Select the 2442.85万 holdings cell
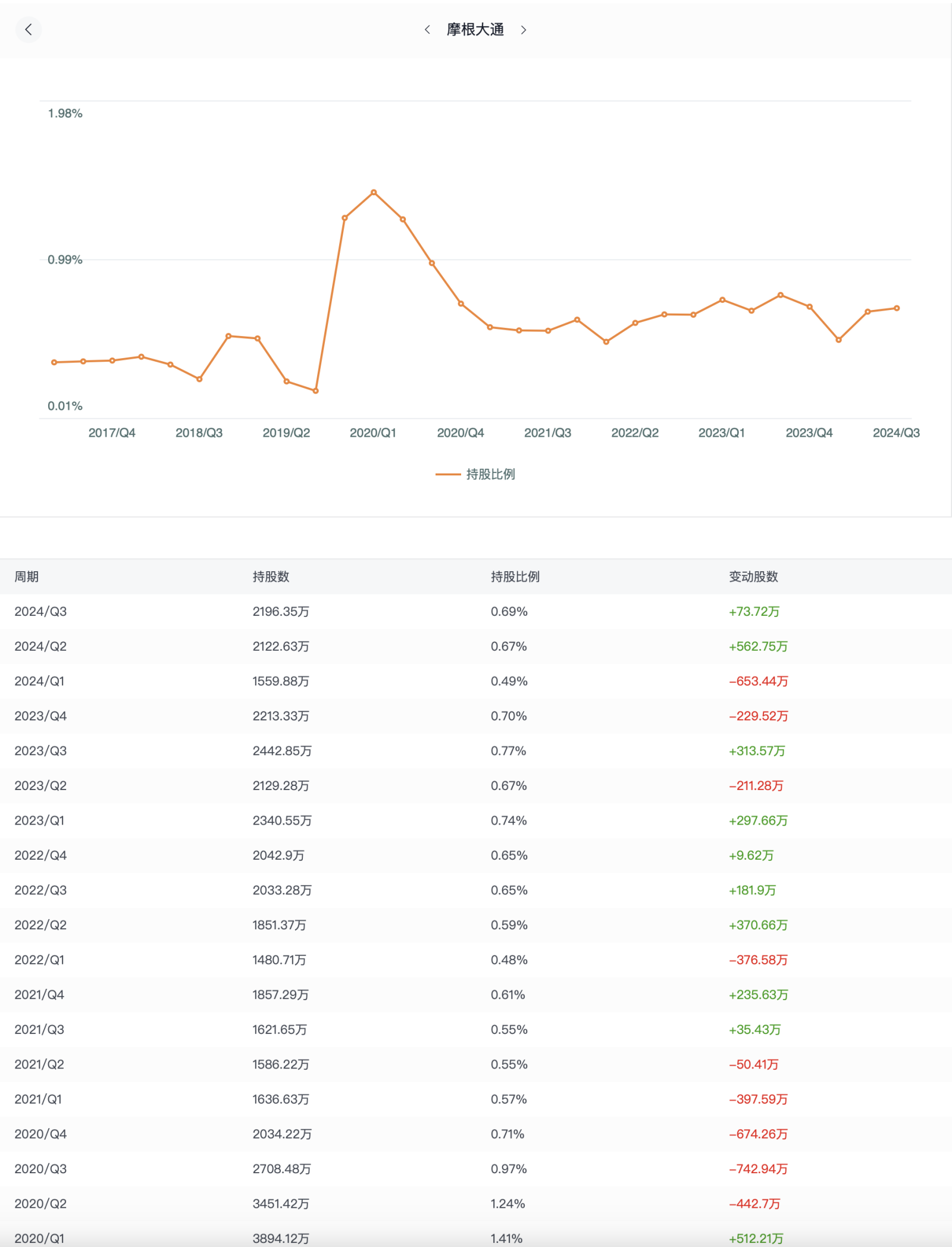 pos(282,751)
